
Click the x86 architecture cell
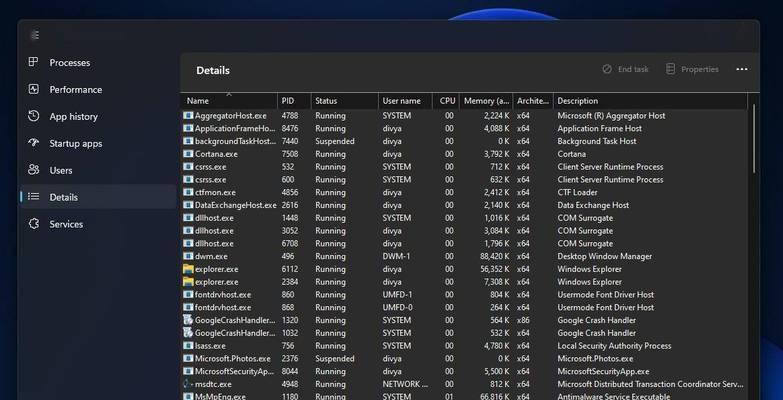coord(523,320)
